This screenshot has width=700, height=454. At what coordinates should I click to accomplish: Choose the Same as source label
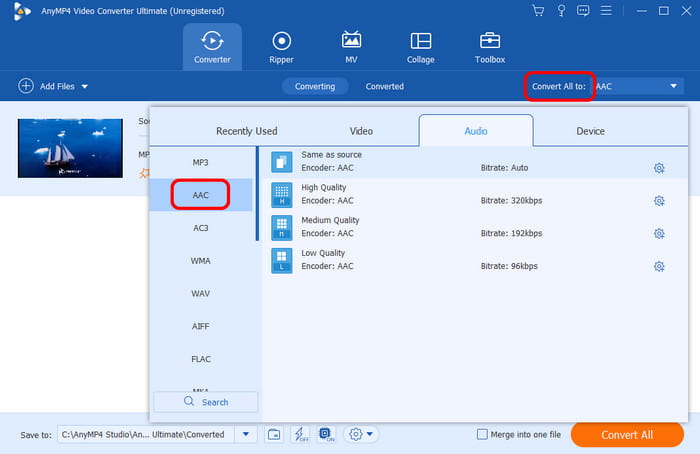coord(331,154)
